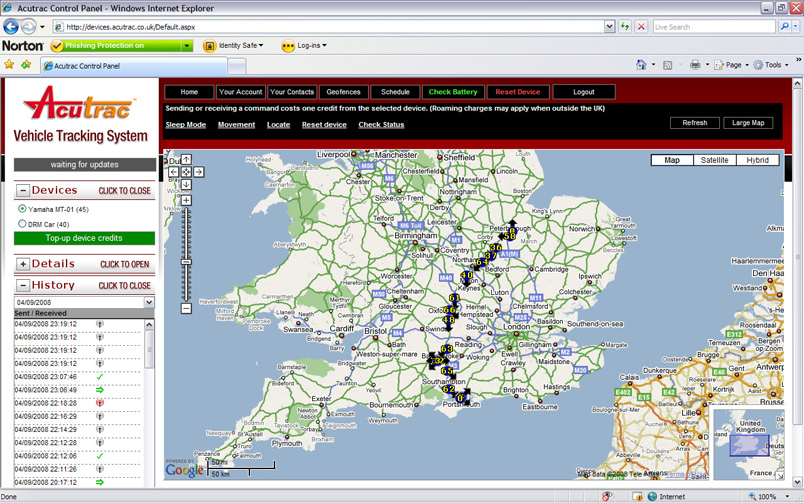
Task: Expand the Details panel
Action: [23, 264]
